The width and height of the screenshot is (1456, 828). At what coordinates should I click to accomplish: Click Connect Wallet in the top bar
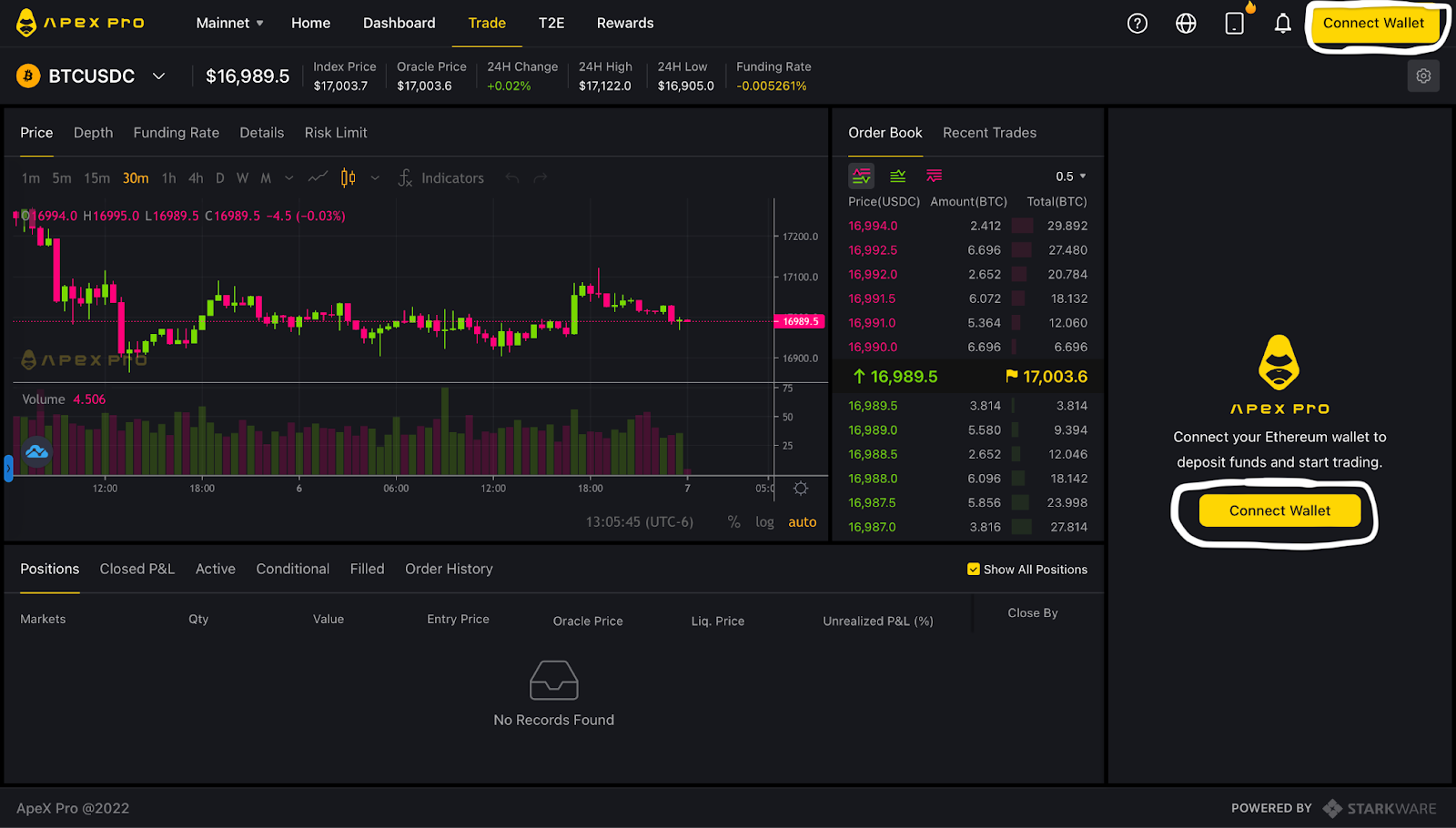tap(1374, 24)
